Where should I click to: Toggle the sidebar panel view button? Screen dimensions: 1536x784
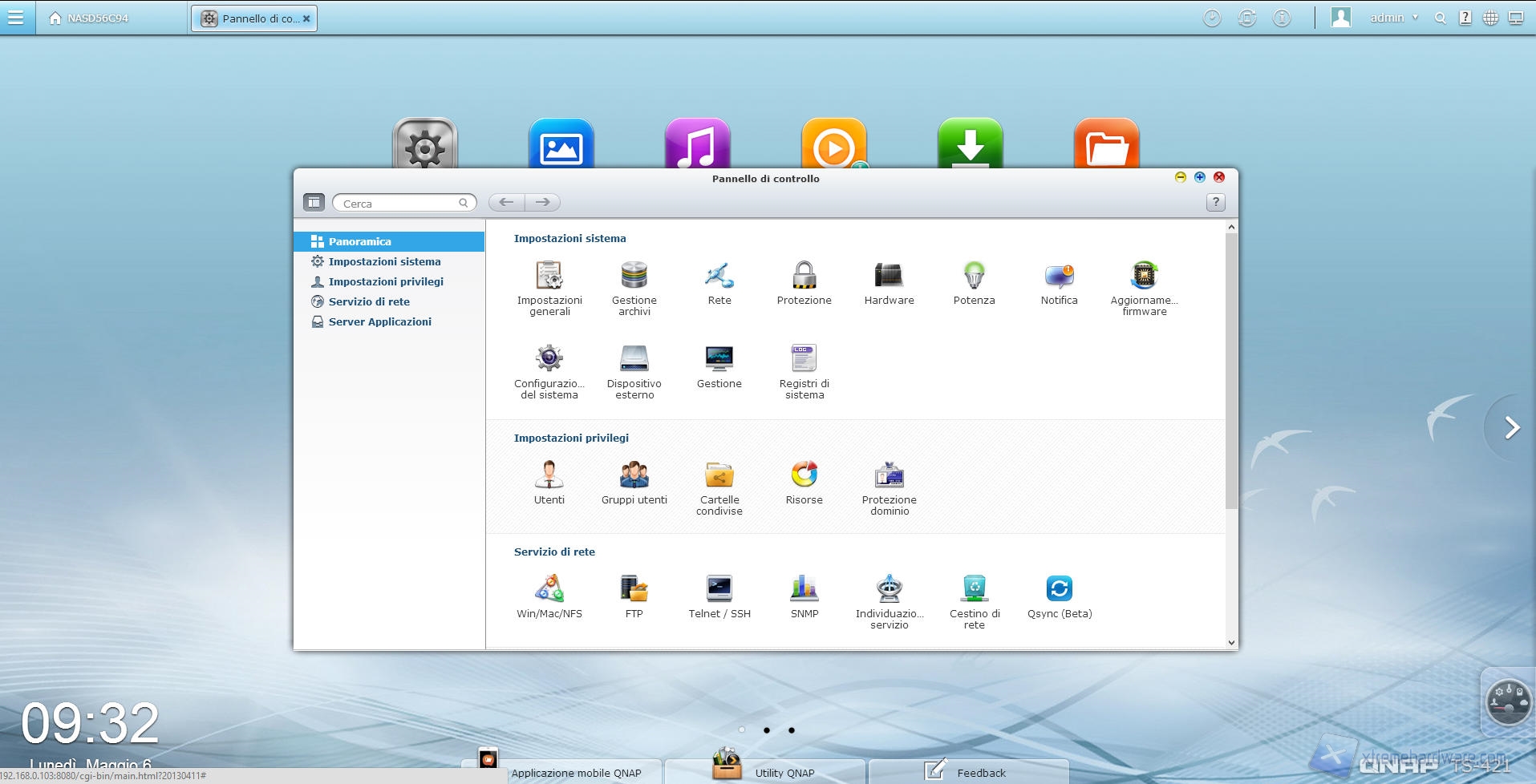(314, 203)
